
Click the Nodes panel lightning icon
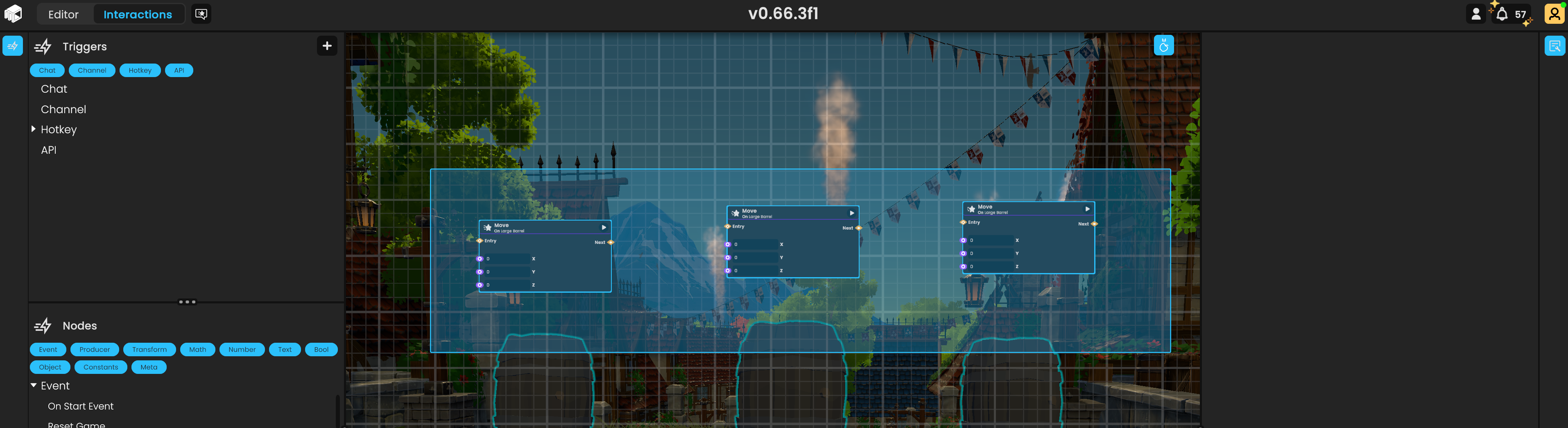(x=43, y=326)
